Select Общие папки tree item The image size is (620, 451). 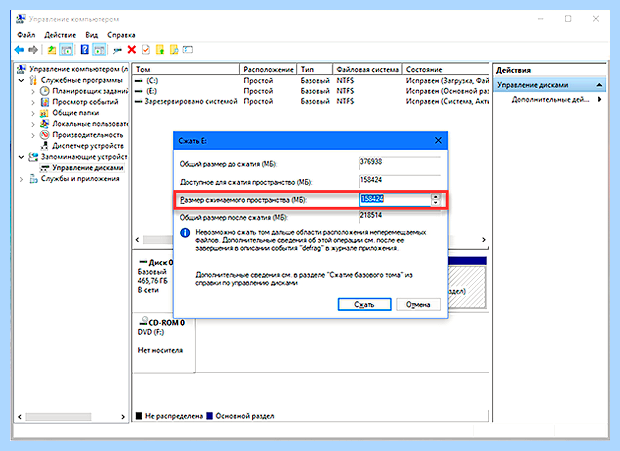[76, 113]
